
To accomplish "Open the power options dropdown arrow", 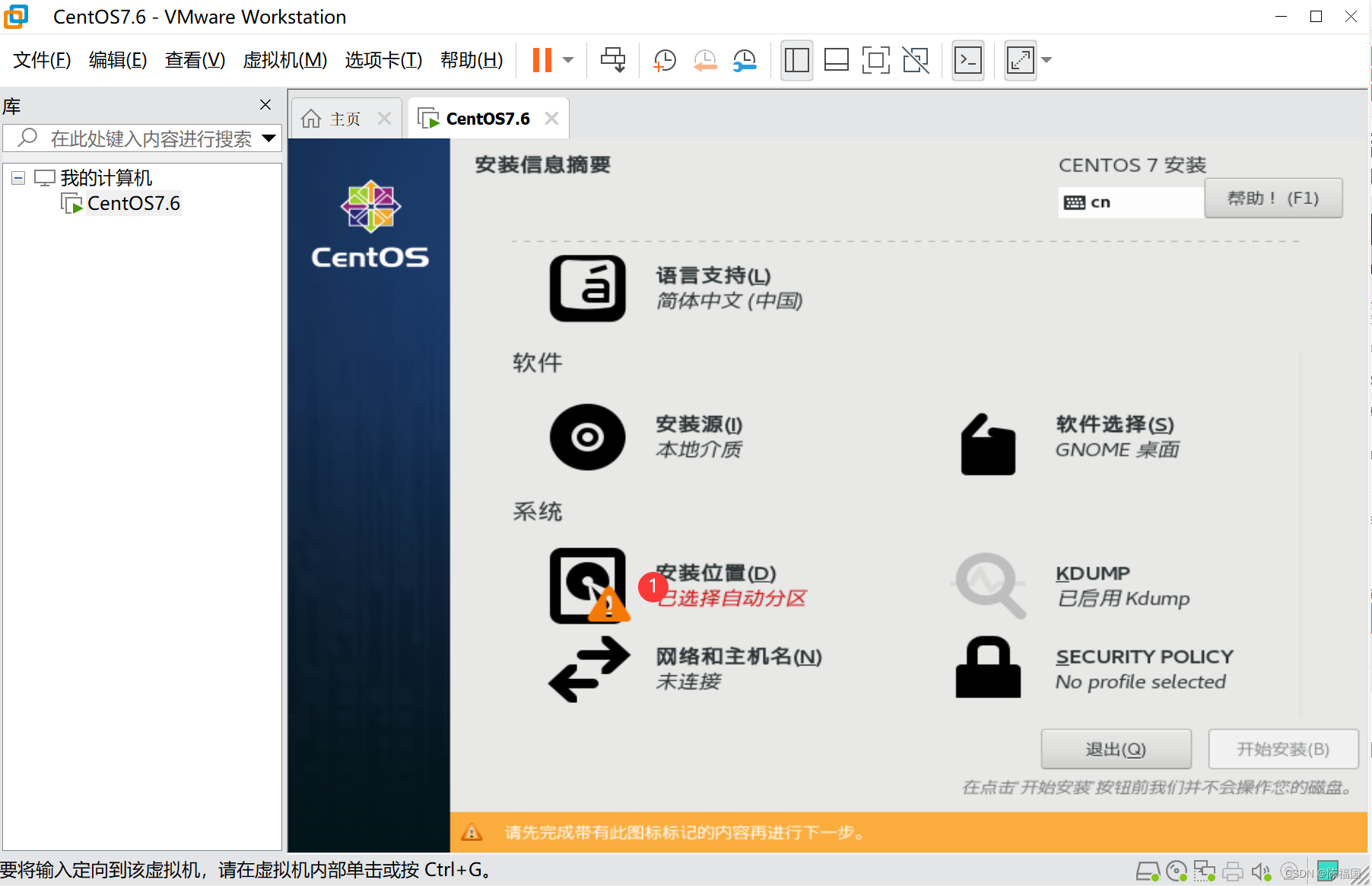I will coord(568,60).
